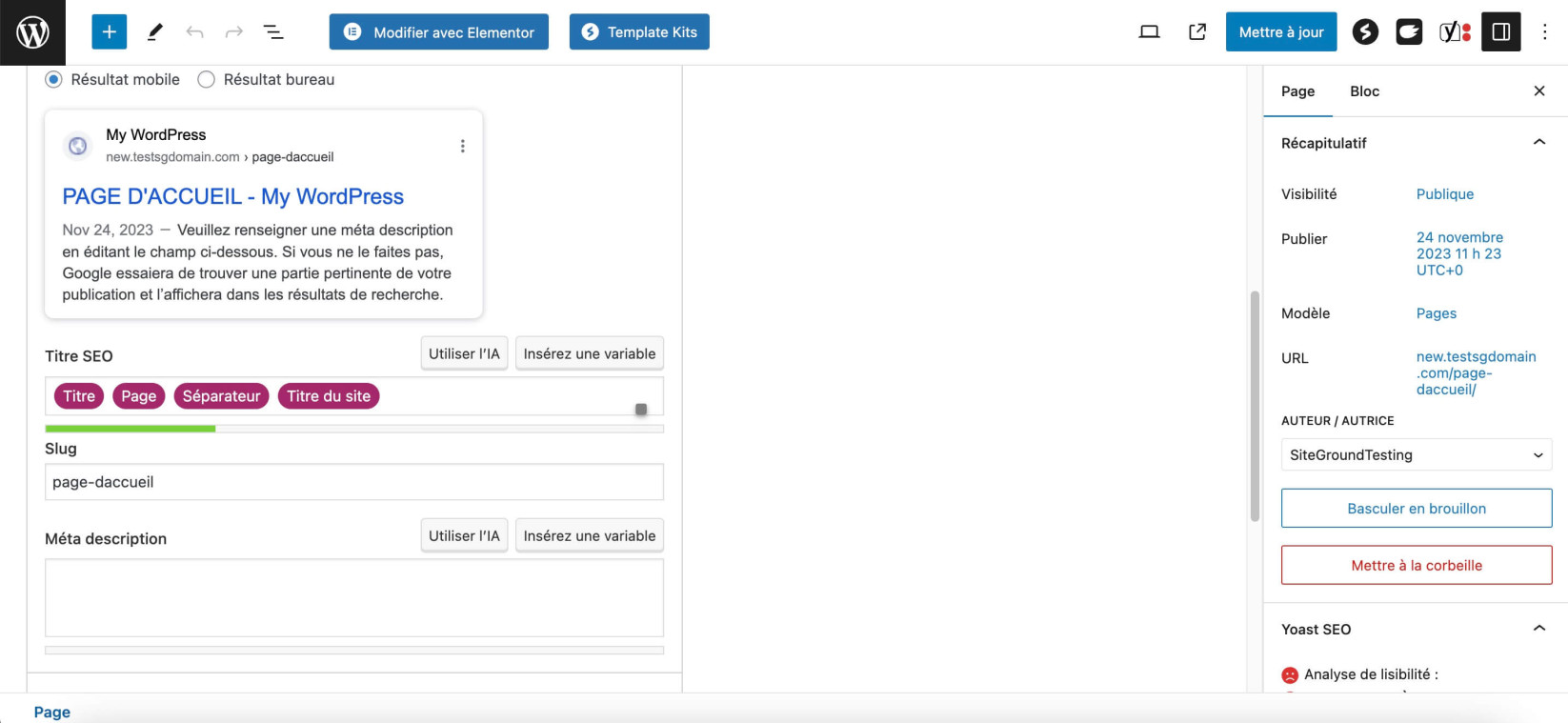Click the Méta description progress bar

click(354, 651)
